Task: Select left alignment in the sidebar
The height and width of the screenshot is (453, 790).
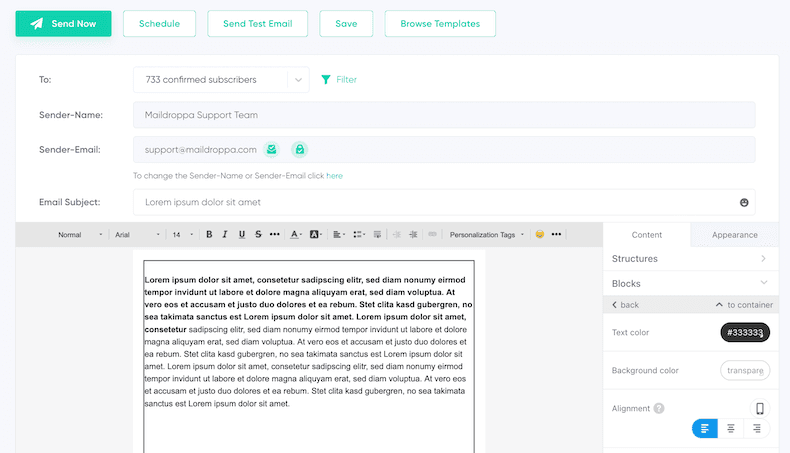Action: (705, 428)
